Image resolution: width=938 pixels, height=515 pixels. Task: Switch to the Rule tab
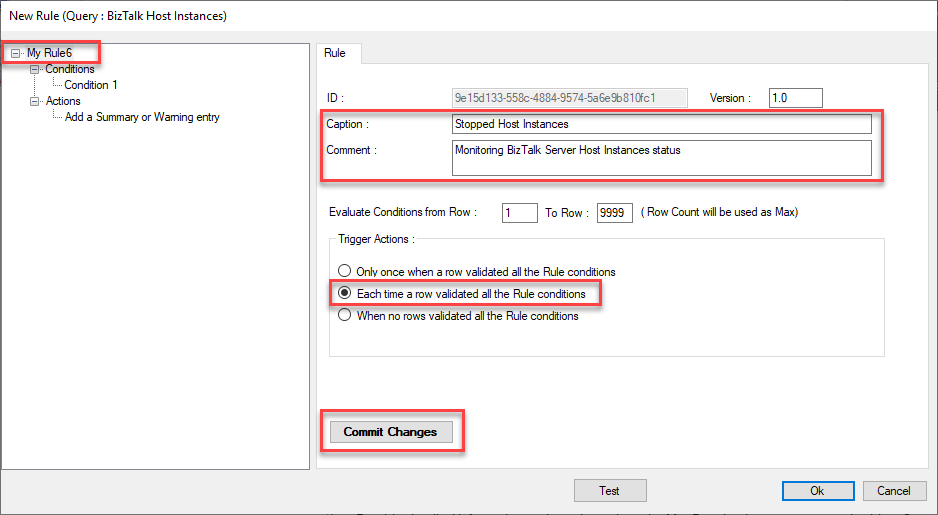tap(337, 53)
